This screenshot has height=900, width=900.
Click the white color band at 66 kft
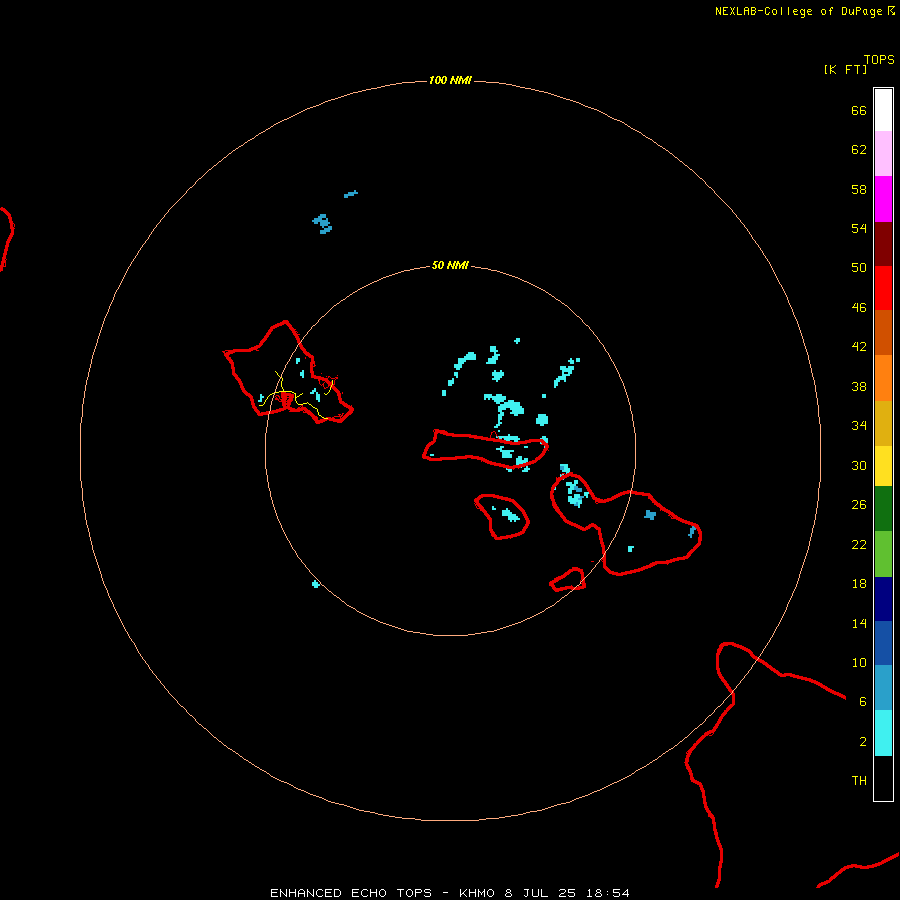883,110
